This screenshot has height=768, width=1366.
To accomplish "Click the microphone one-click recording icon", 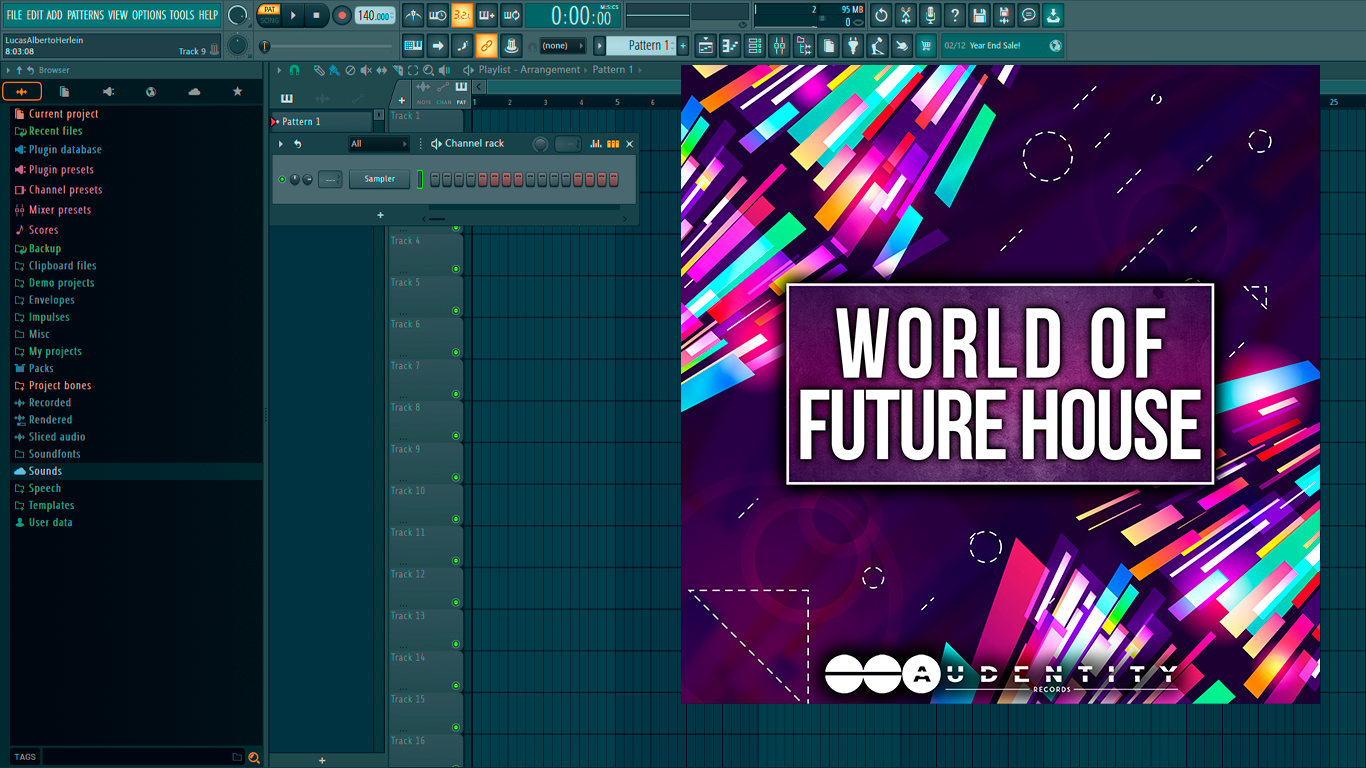I will [x=930, y=15].
